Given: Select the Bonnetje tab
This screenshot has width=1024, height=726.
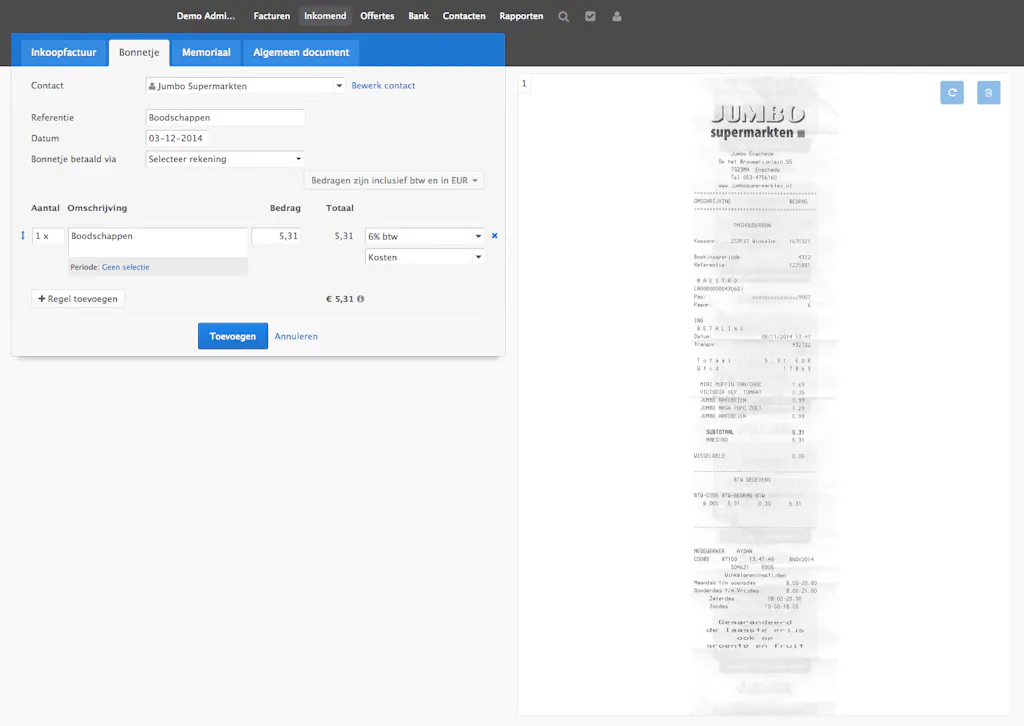Looking at the screenshot, I should pyautogui.click(x=139, y=52).
